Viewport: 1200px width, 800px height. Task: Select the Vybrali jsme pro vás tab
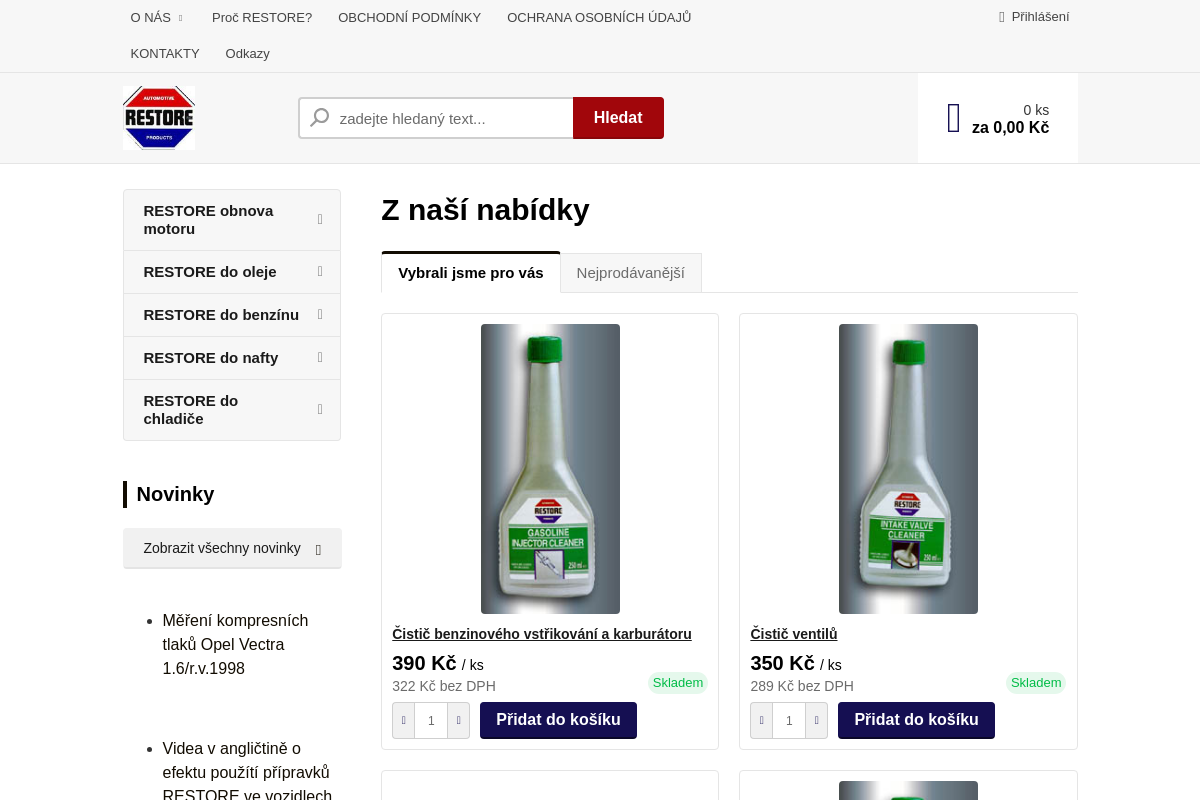click(471, 273)
